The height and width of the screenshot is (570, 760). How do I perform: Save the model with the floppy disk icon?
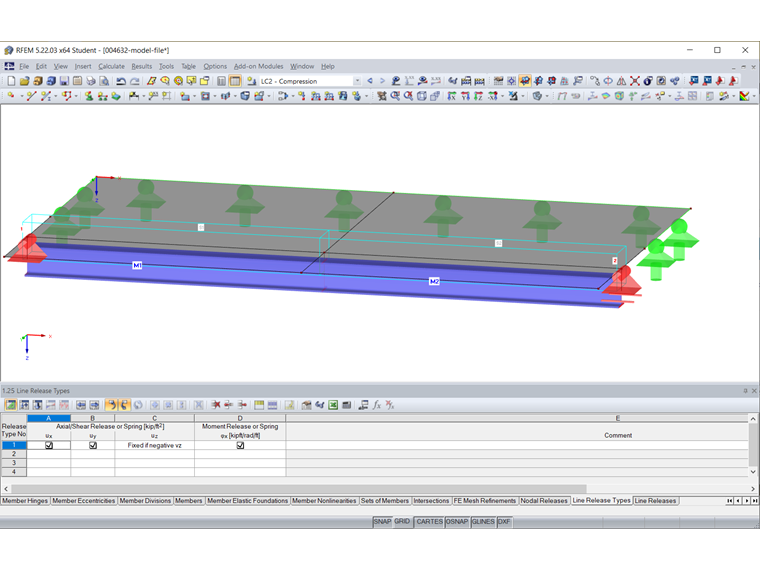(x=64, y=81)
